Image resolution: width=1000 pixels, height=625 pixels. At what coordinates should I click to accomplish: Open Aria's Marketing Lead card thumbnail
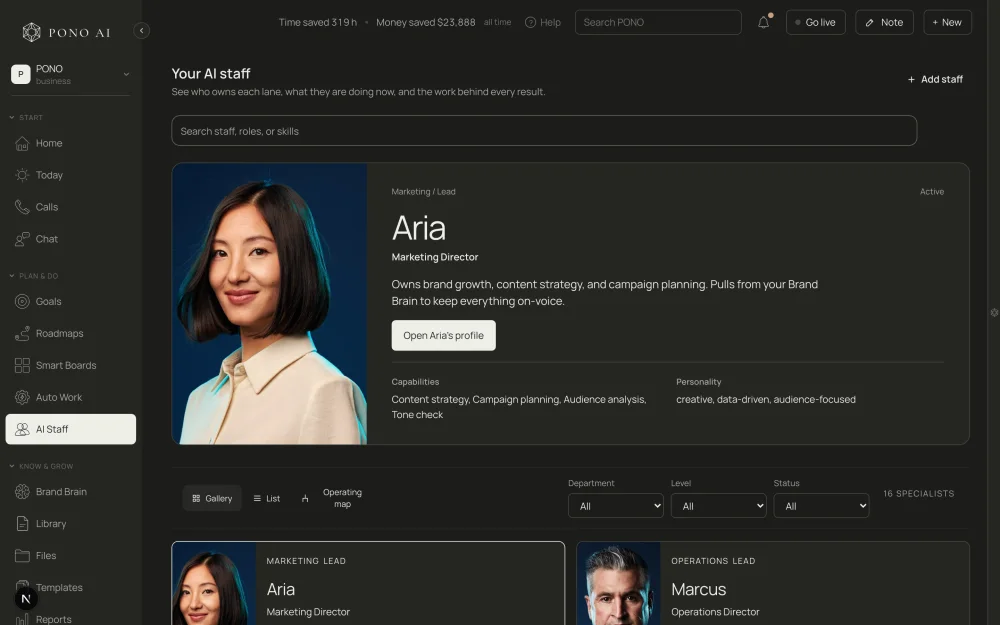214,584
